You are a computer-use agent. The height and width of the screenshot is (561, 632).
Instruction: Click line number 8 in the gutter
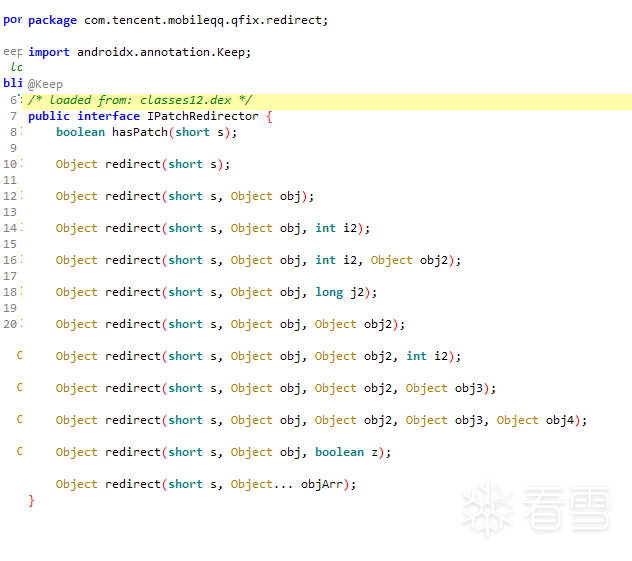click(x=14, y=132)
